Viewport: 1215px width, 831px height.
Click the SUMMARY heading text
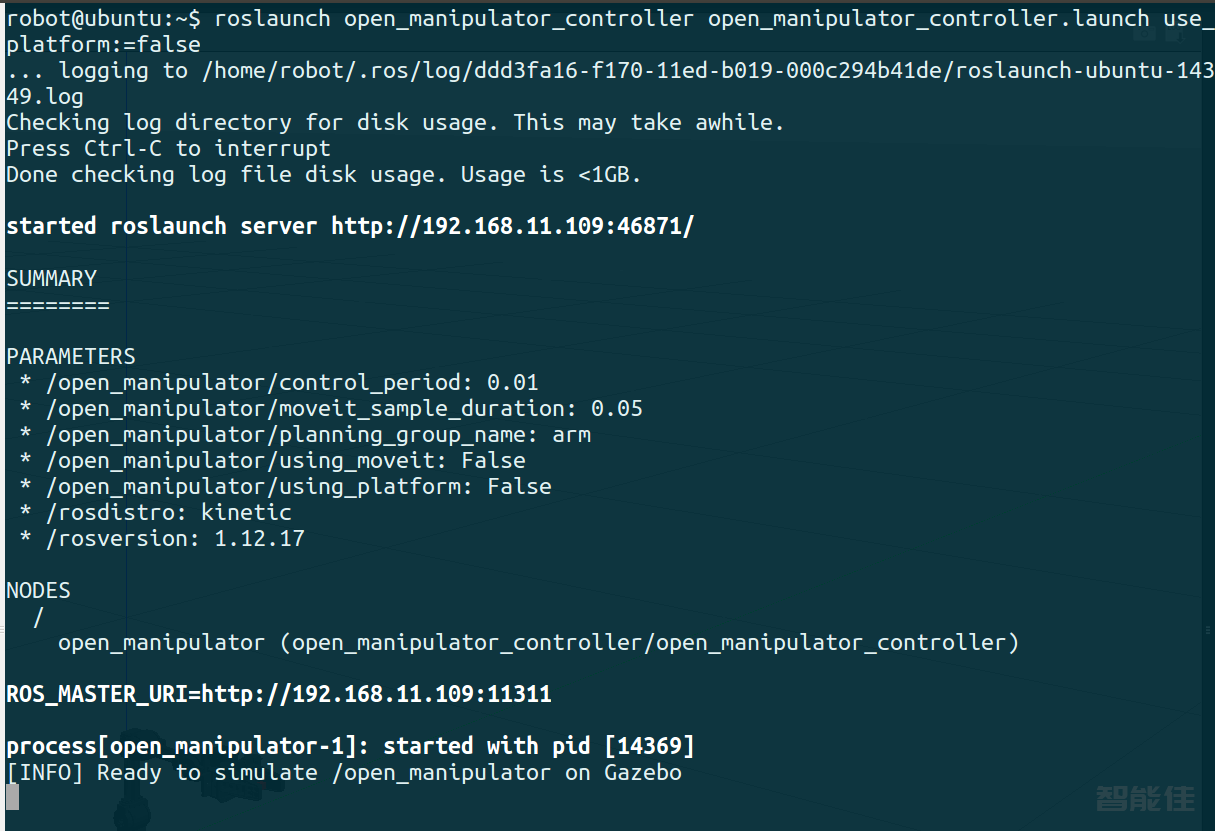click(x=51, y=278)
